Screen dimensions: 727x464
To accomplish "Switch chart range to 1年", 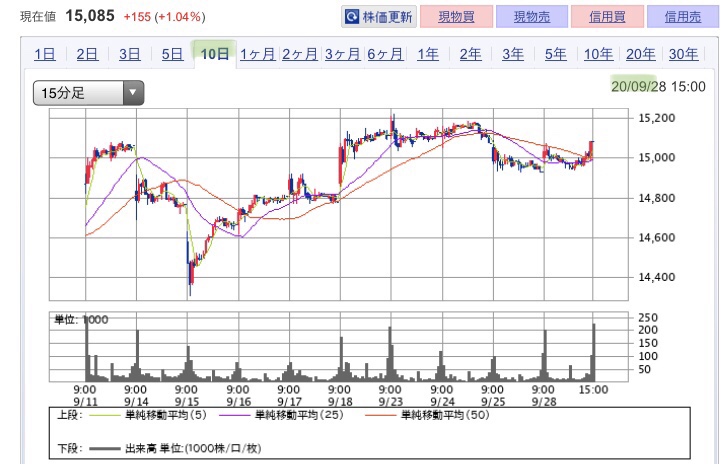I will click(x=427, y=54).
